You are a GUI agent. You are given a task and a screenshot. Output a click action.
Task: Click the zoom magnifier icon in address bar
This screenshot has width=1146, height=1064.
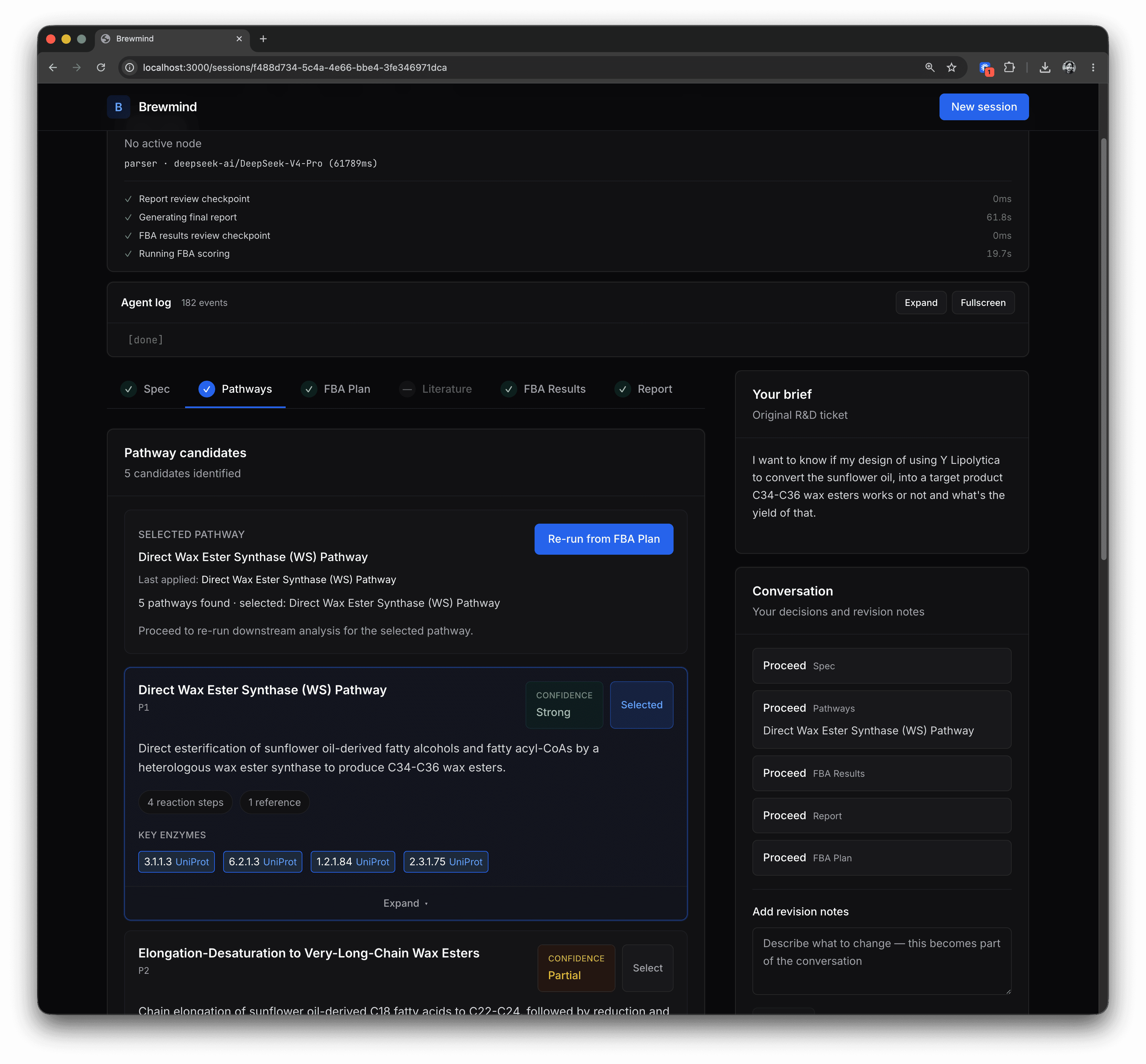929,67
